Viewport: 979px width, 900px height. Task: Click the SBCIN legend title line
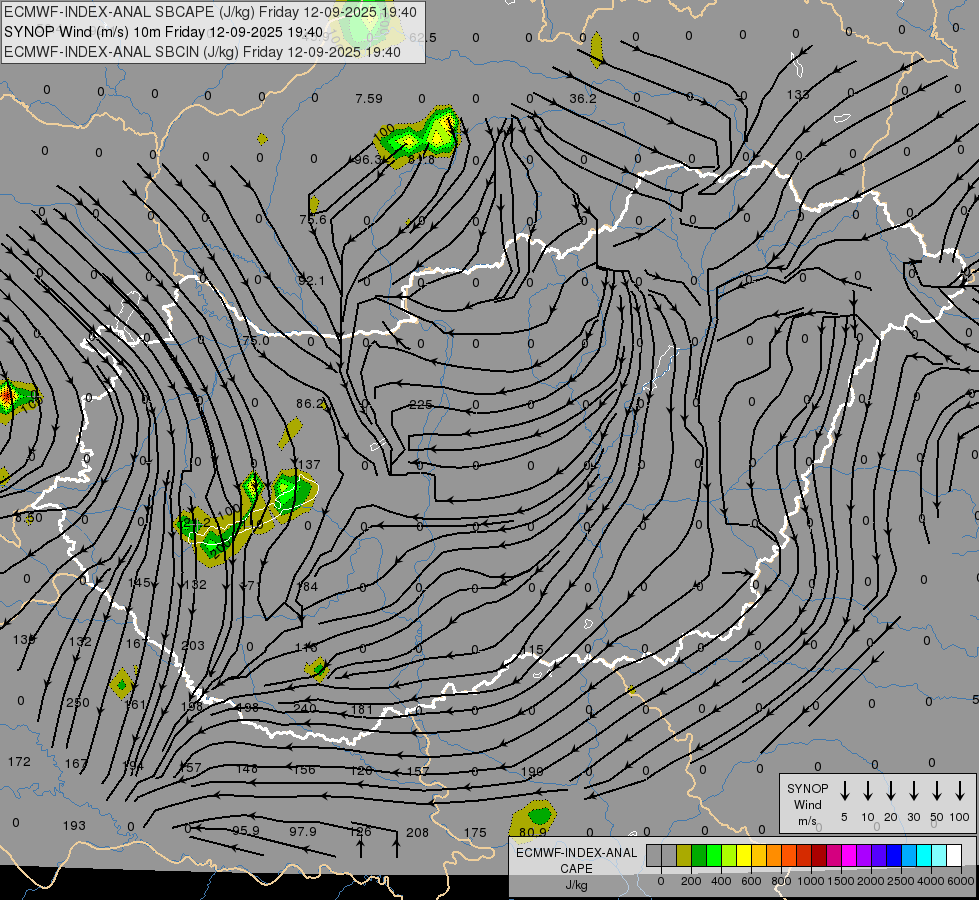pyautogui.click(x=202, y=52)
